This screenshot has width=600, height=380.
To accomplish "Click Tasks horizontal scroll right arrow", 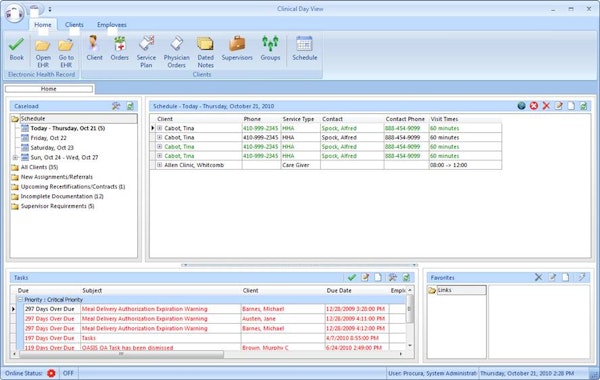I will [401, 354].
